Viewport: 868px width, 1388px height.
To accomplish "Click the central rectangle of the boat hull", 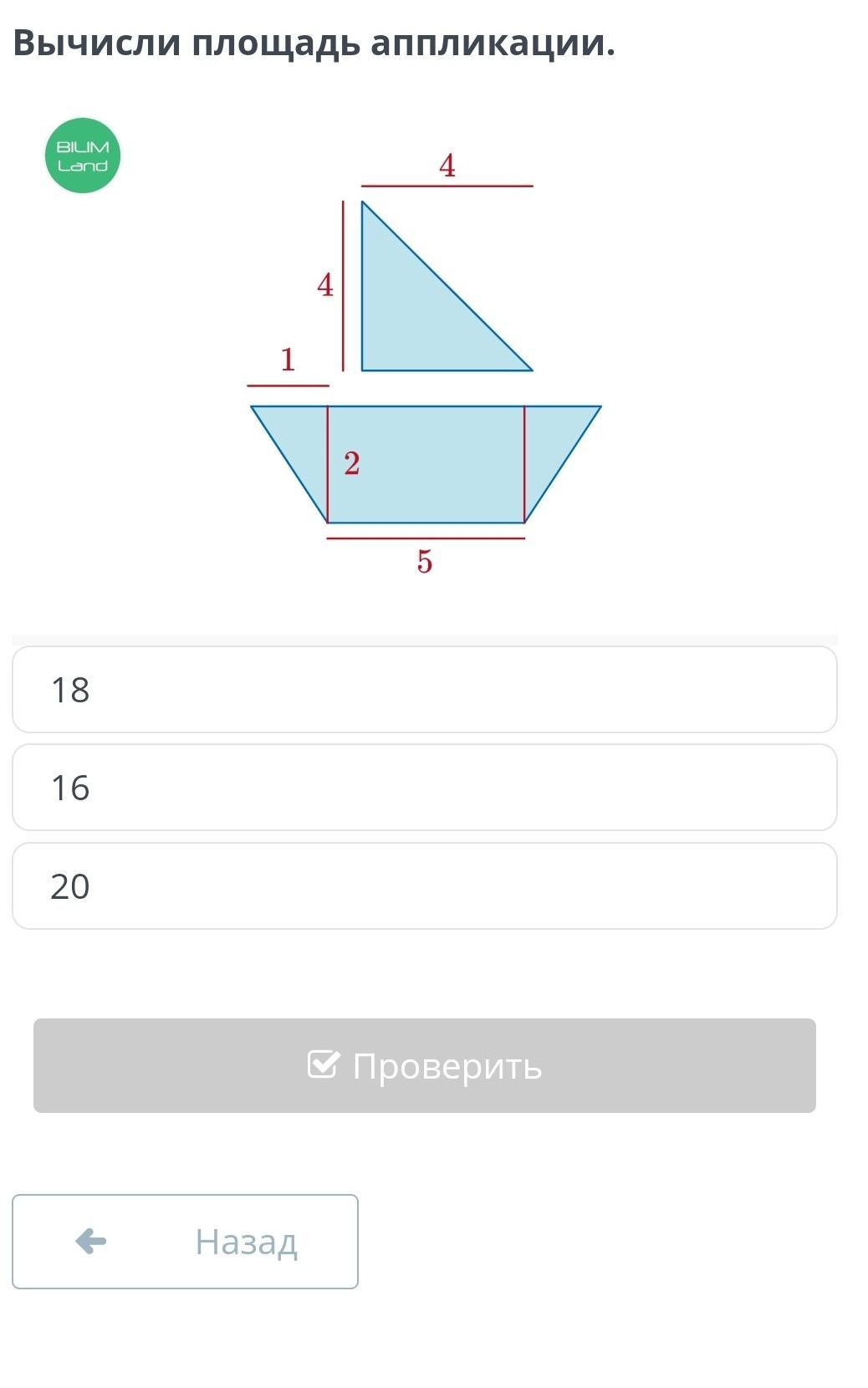I will pos(426,464).
